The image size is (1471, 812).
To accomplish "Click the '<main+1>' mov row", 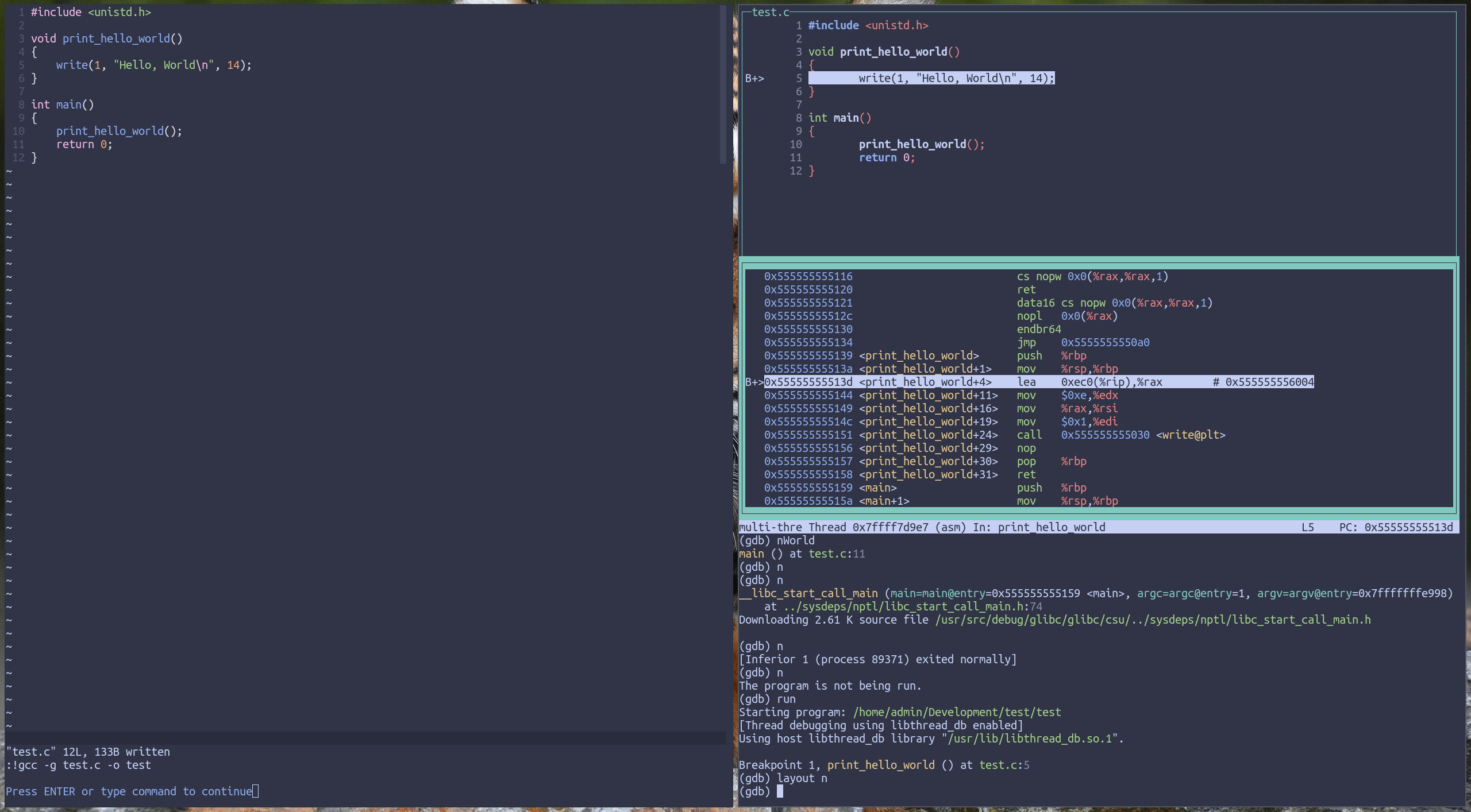I will [941, 501].
